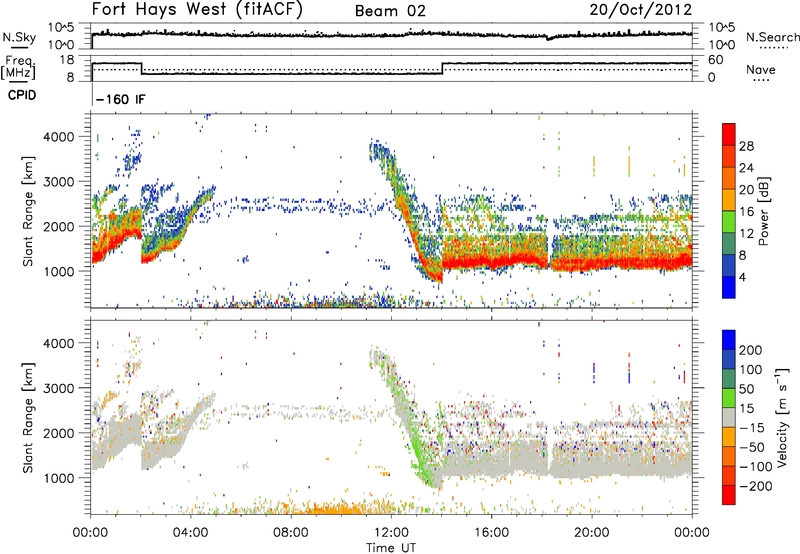800x554 pixels.
Task: Click the frequency step-up in the Freq. trace
Action: click(x=442, y=68)
